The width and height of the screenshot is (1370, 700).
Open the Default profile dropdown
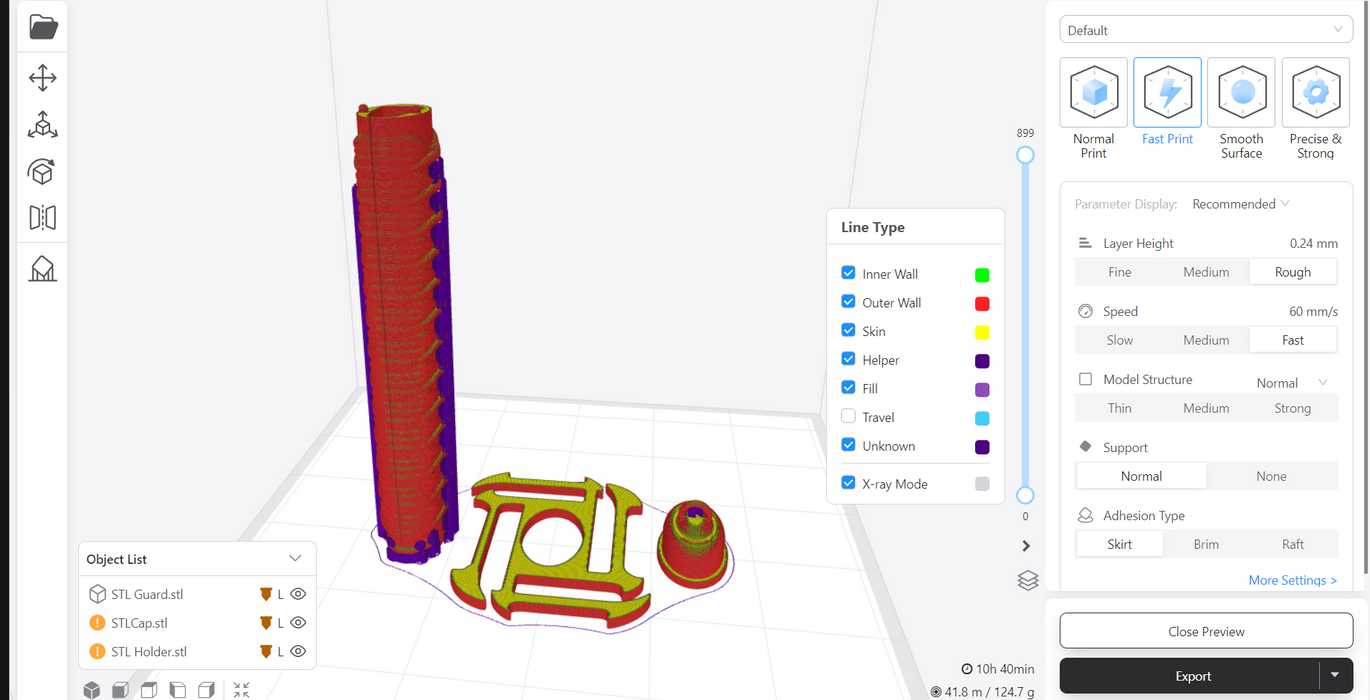pyautogui.click(x=1205, y=30)
